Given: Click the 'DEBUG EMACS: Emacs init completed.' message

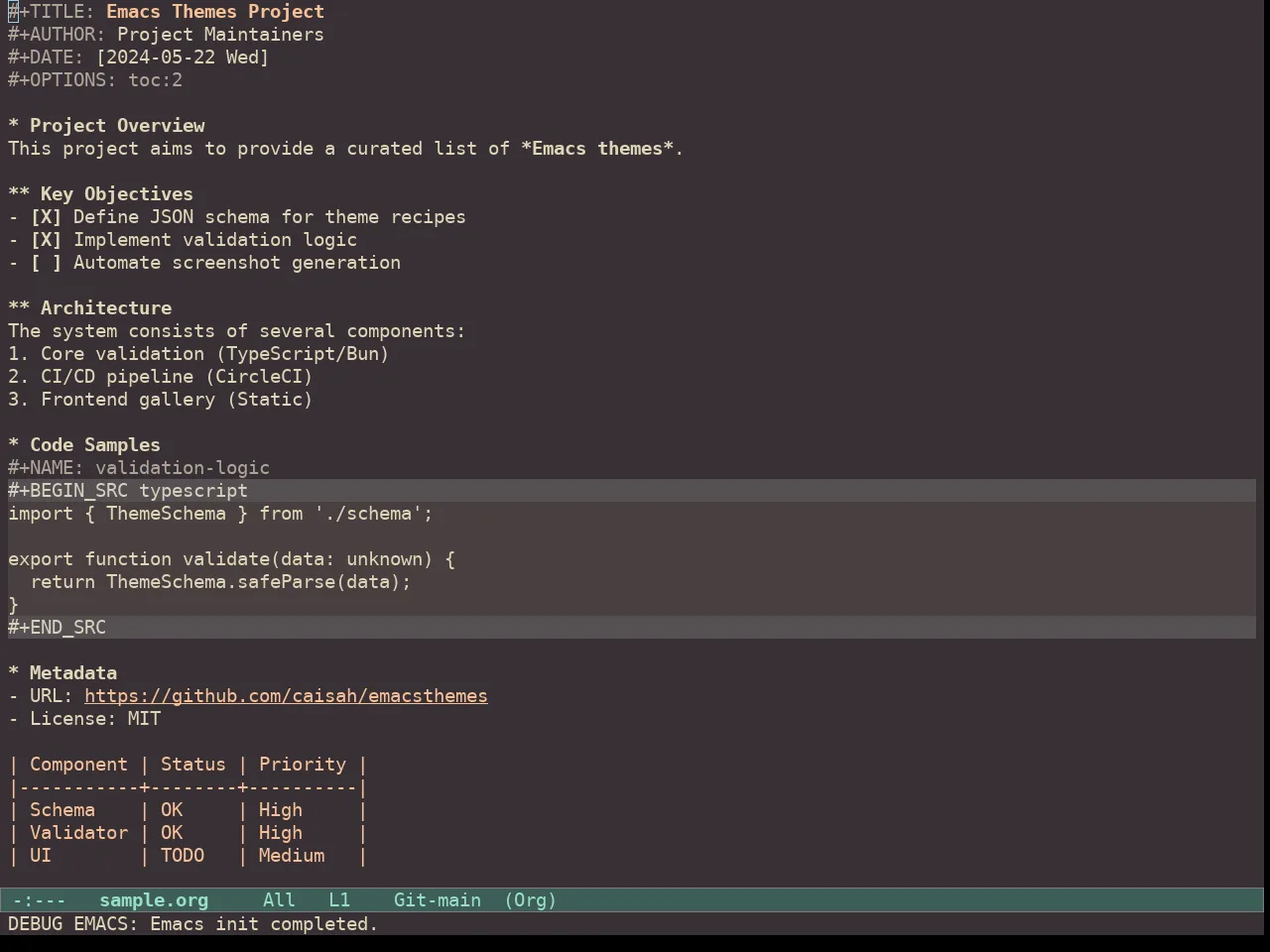Looking at the screenshot, I should point(193,924).
